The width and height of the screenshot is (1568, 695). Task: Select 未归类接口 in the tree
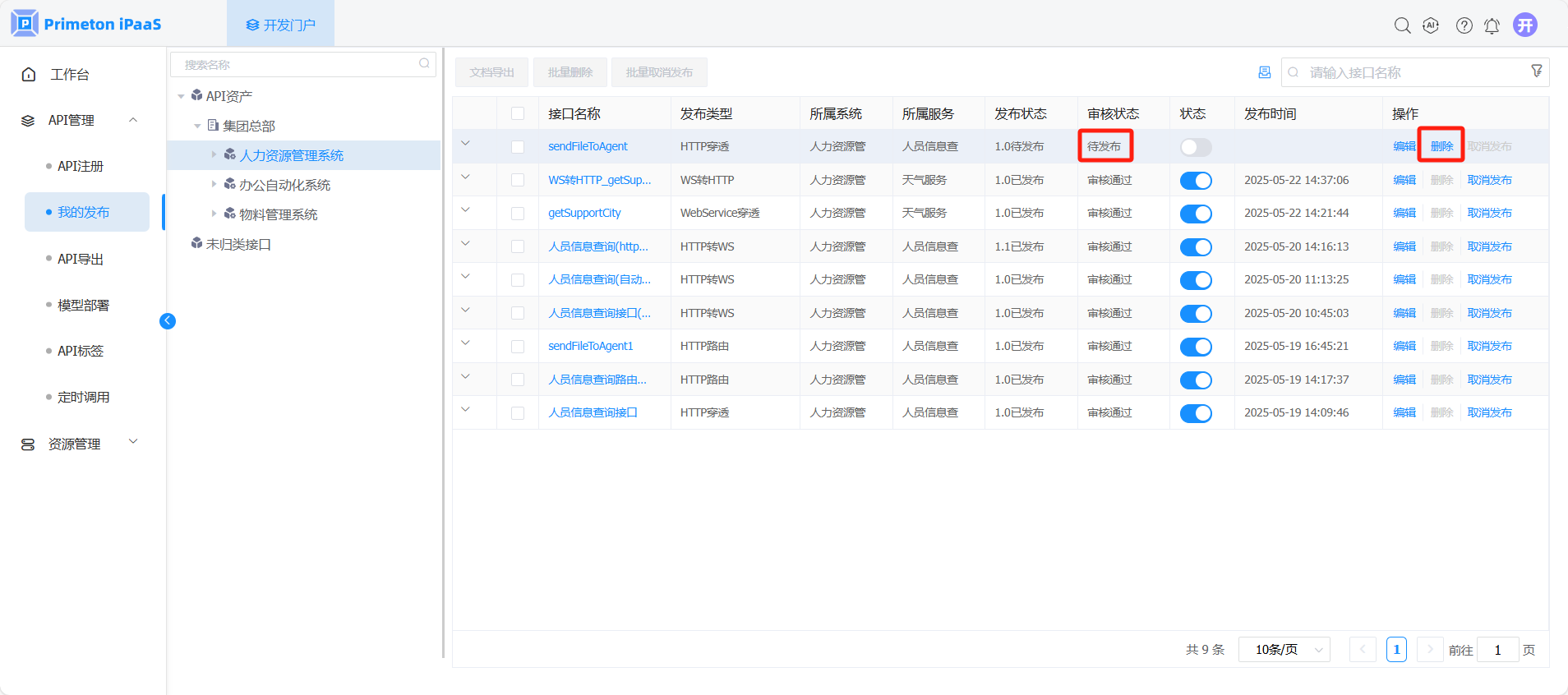pyautogui.click(x=238, y=244)
